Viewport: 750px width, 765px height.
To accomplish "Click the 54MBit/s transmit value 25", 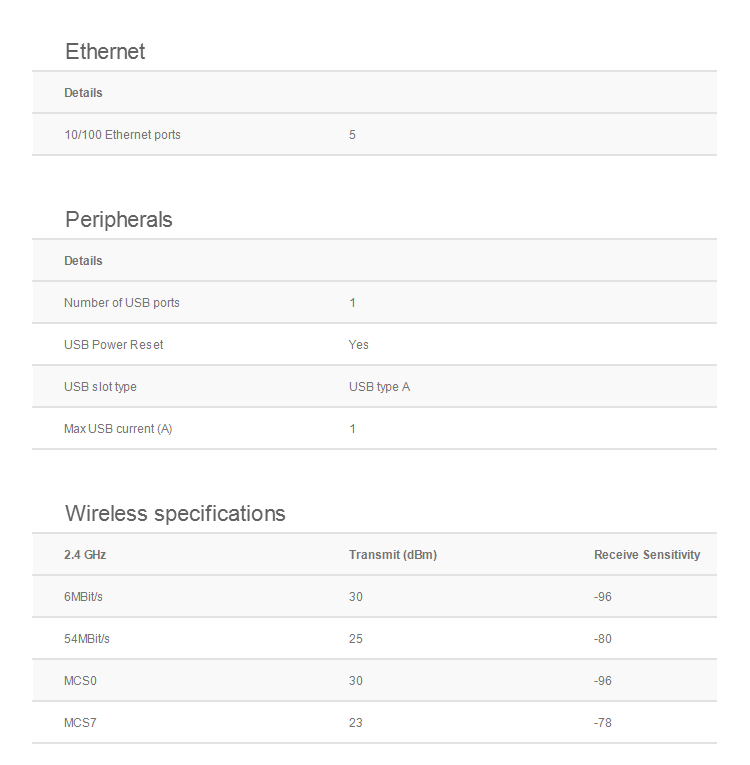I will point(356,639).
